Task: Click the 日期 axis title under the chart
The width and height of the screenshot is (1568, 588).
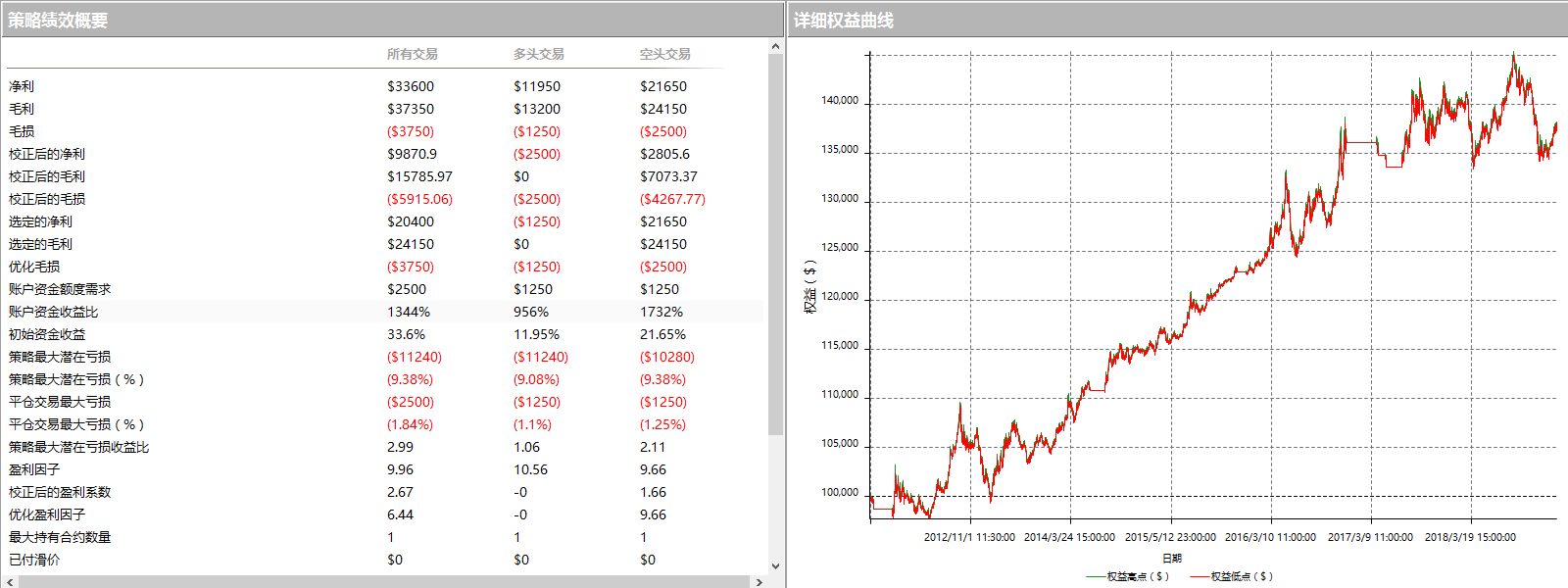Action: click(x=1172, y=558)
